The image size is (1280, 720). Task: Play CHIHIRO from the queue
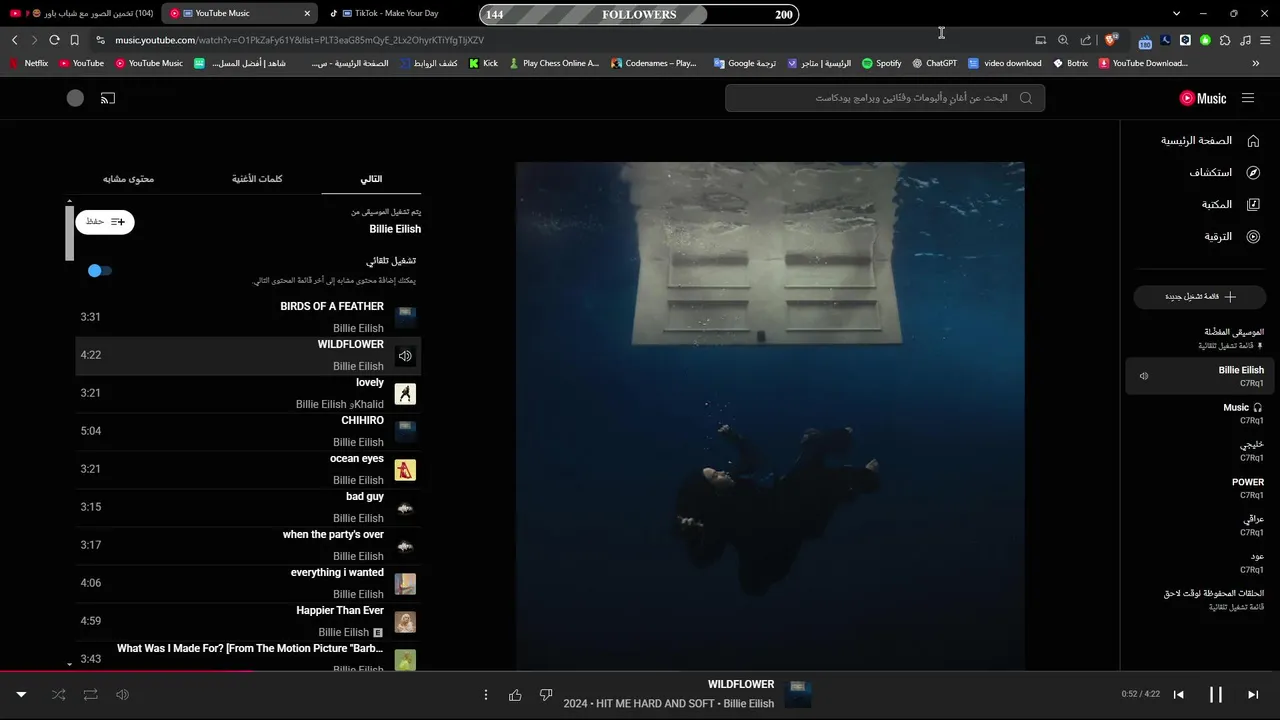pyautogui.click(x=248, y=431)
